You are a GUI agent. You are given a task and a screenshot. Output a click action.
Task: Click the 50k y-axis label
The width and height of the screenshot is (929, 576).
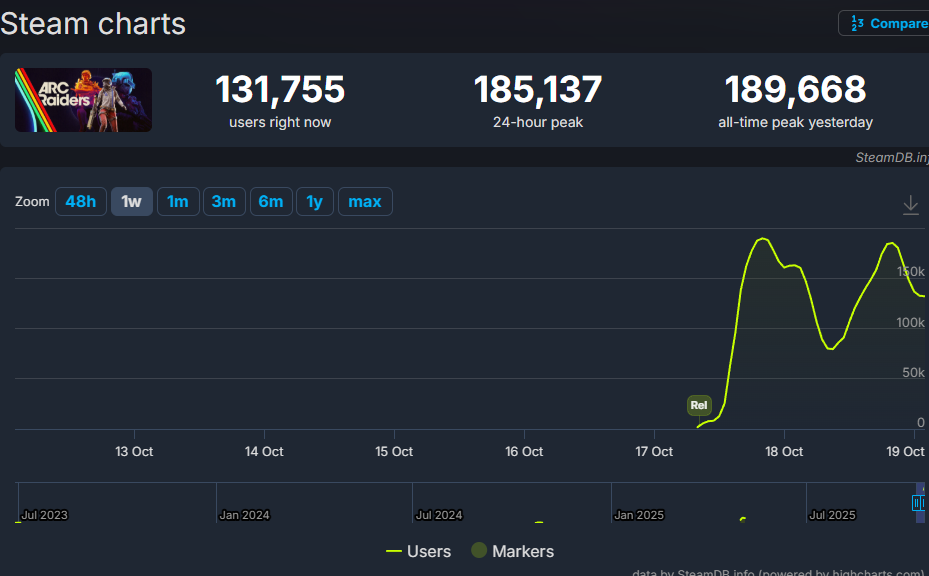pyautogui.click(x=913, y=372)
